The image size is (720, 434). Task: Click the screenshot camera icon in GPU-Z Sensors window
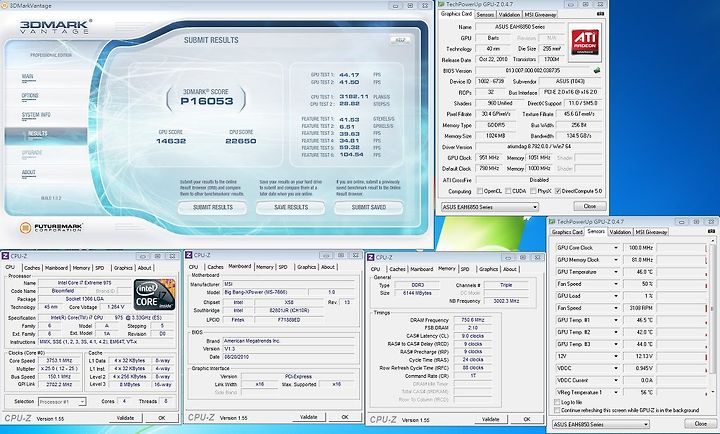[711, 231]
